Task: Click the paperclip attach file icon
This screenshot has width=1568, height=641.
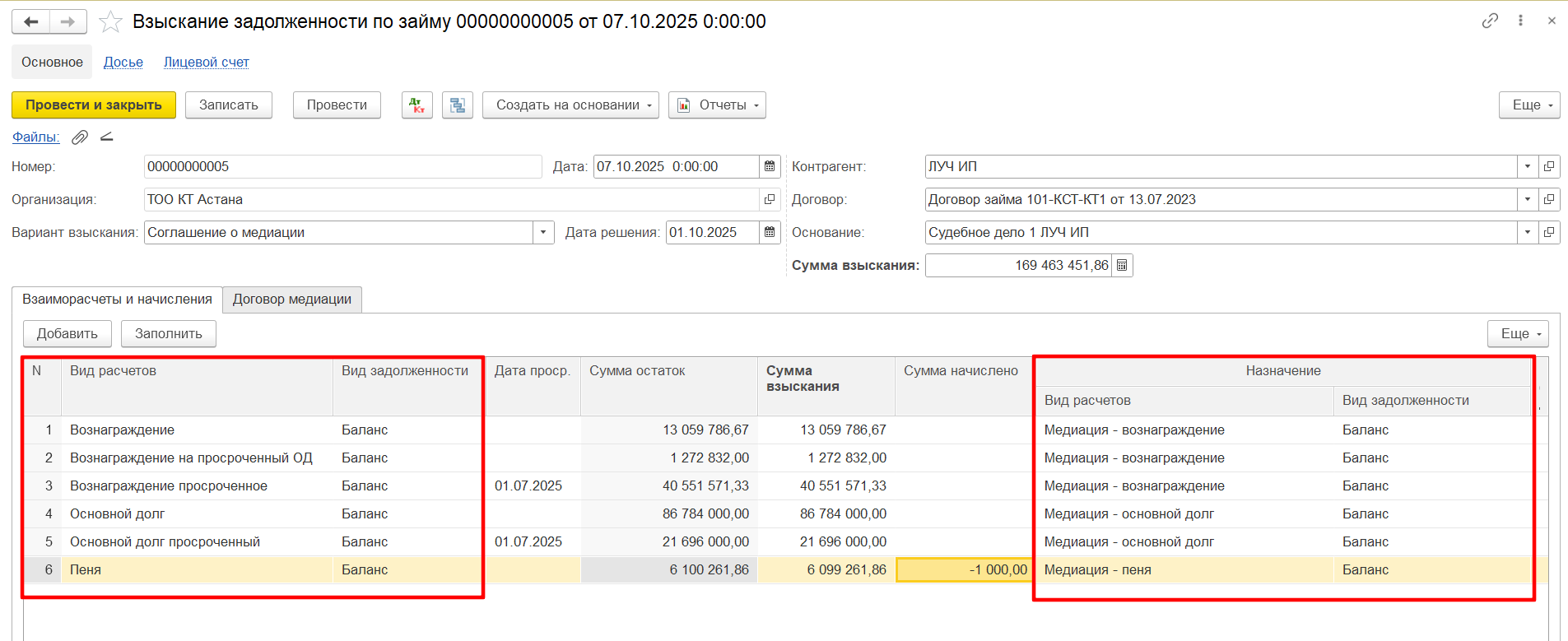Action: pyautogui.click(x=80, y=137)
